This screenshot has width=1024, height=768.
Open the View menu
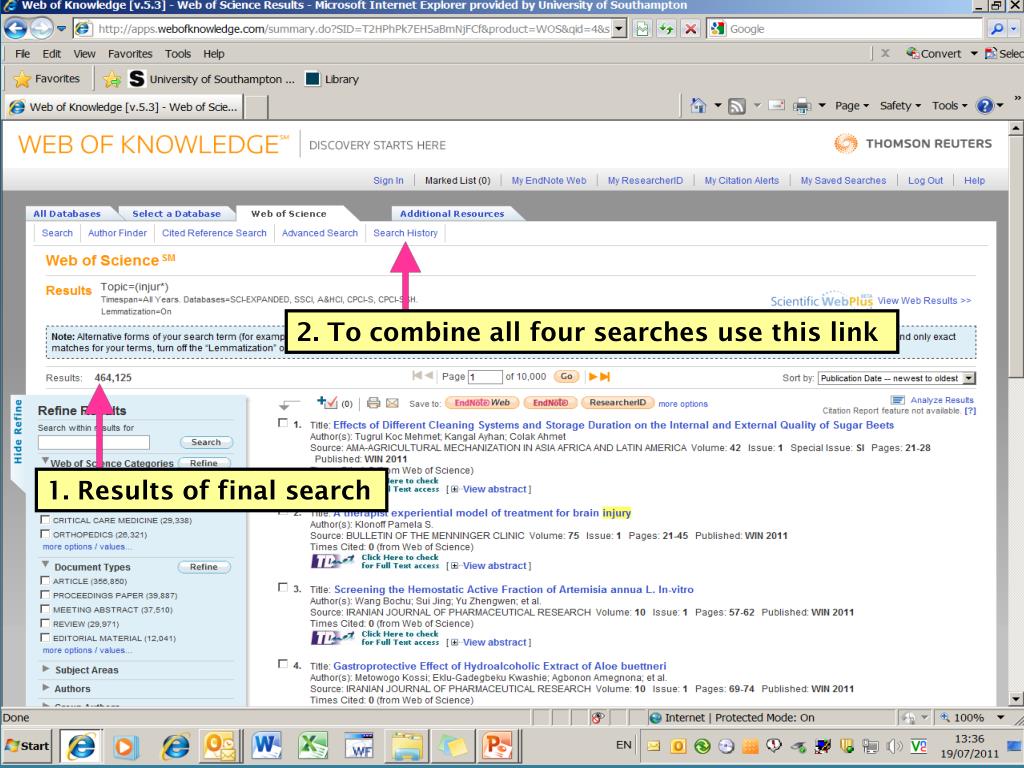[84, 54]
